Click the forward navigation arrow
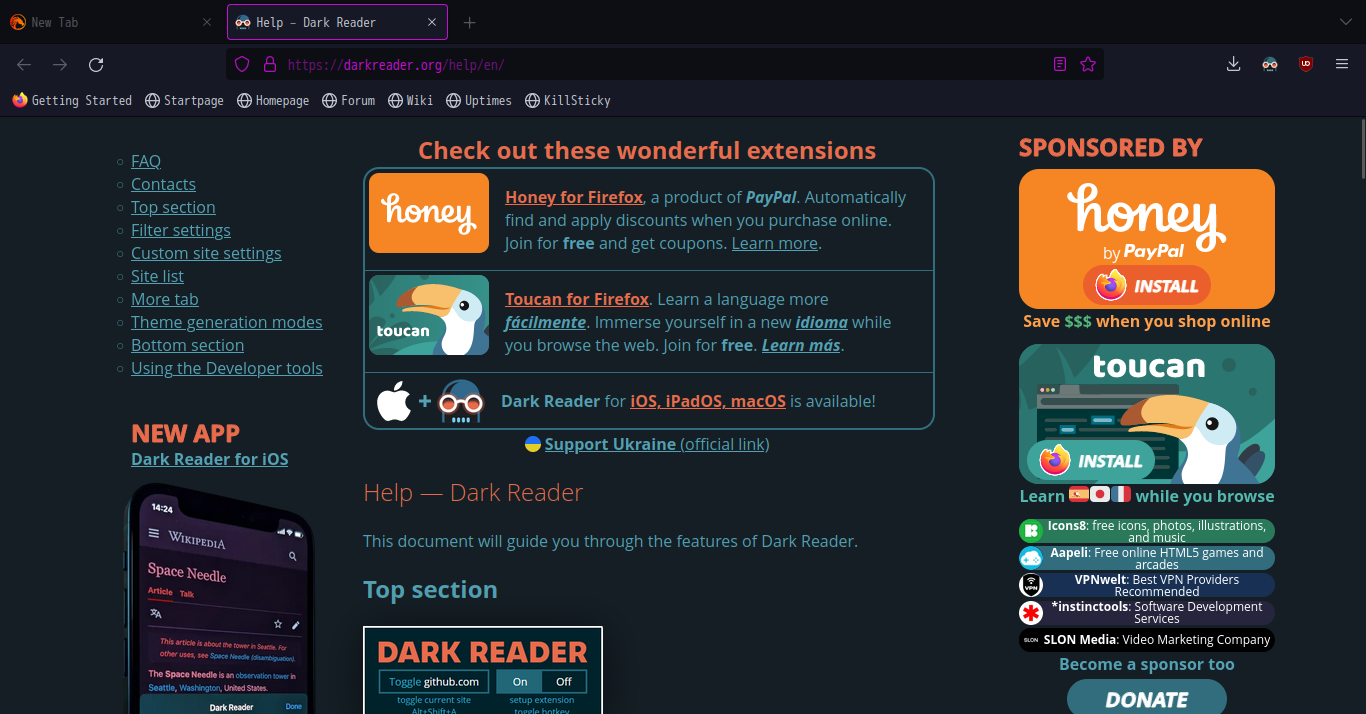1366x714 pixels. click(60, 64)
